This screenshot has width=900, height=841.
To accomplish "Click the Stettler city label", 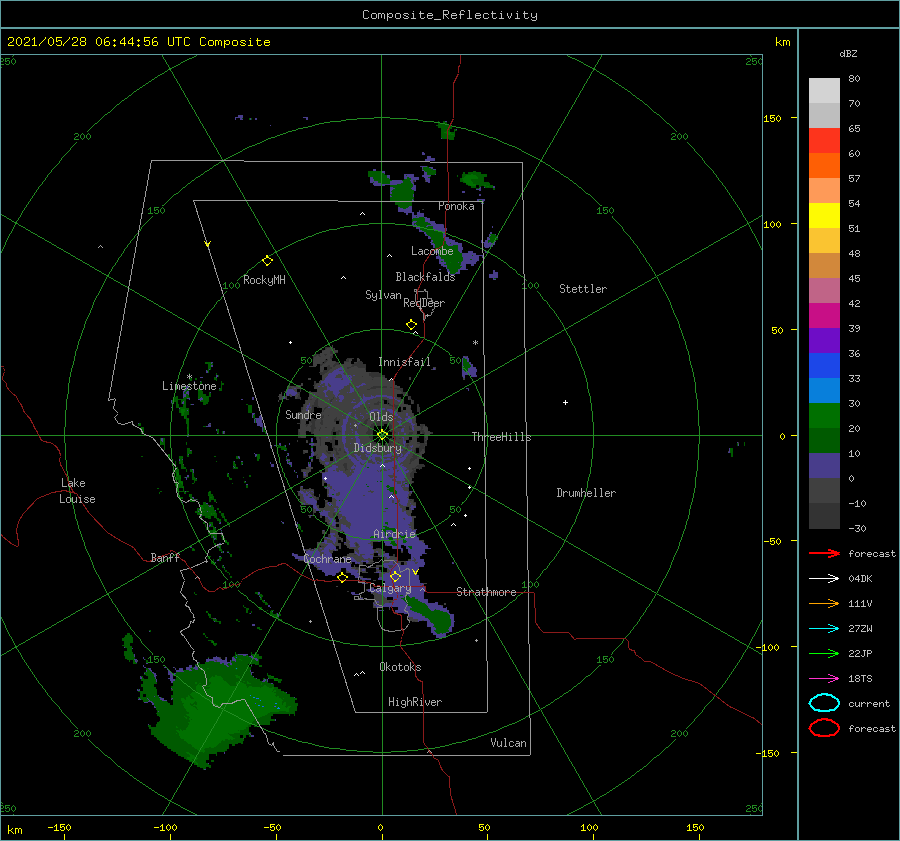I will pyautogui.click(x=583, y=289).
